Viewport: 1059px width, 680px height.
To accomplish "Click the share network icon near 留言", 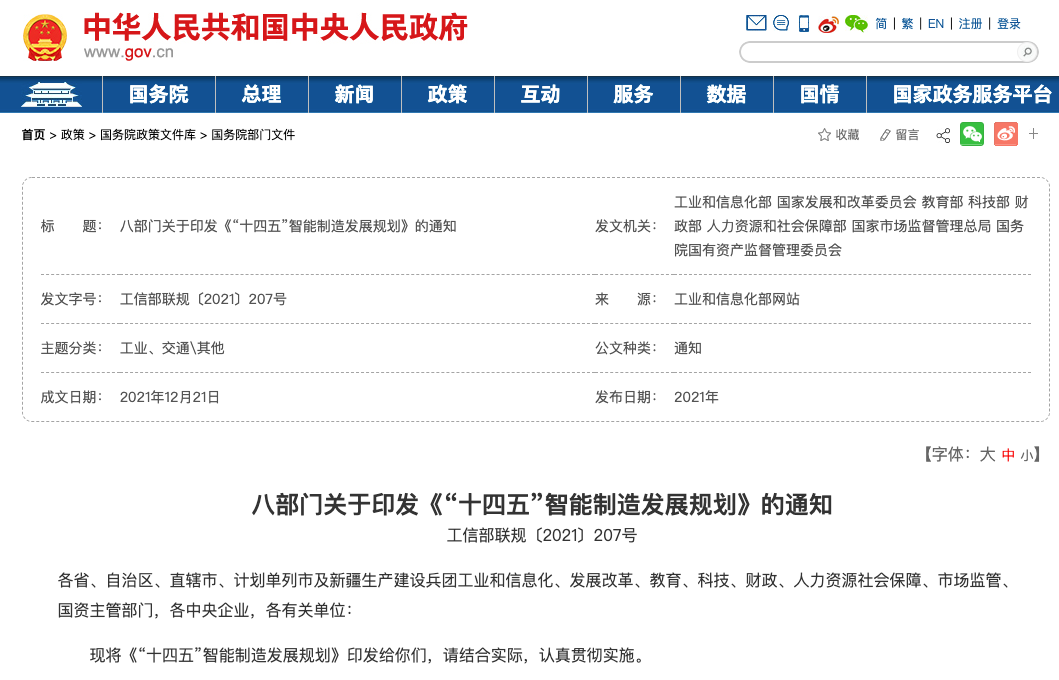I will (x=943, y=134).
